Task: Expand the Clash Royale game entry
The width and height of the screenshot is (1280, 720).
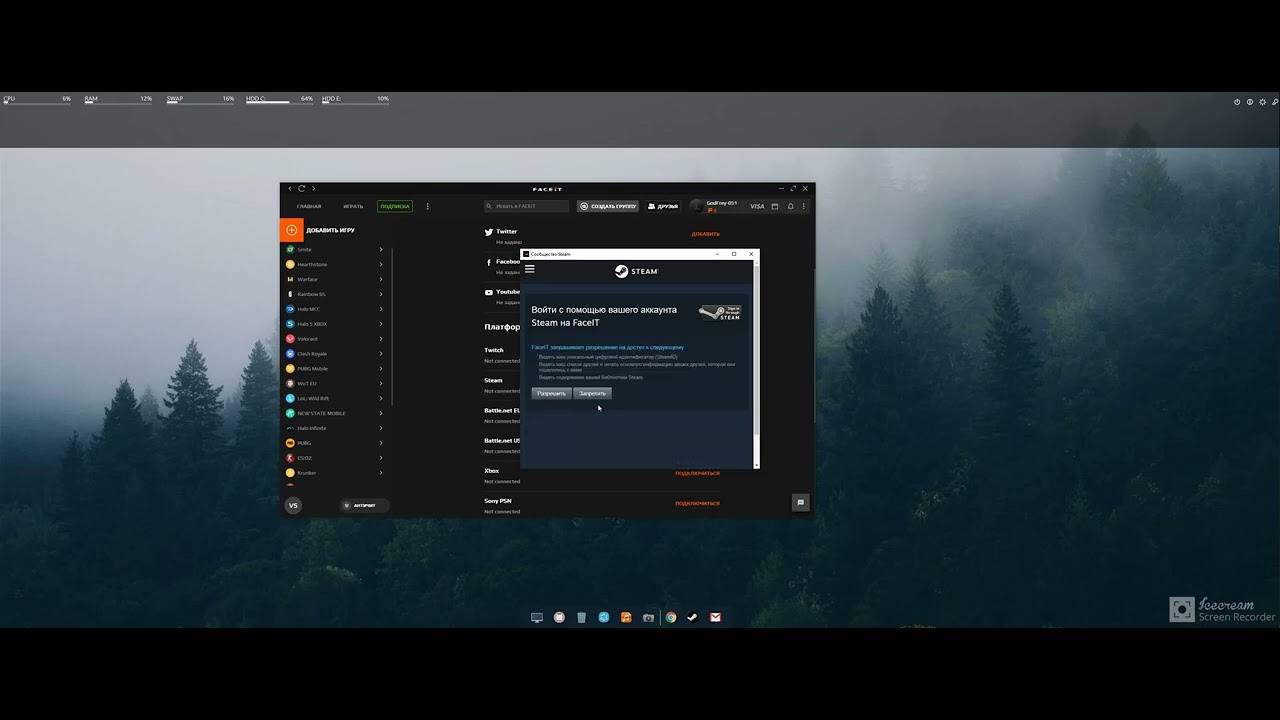Action: pos(381,354)
